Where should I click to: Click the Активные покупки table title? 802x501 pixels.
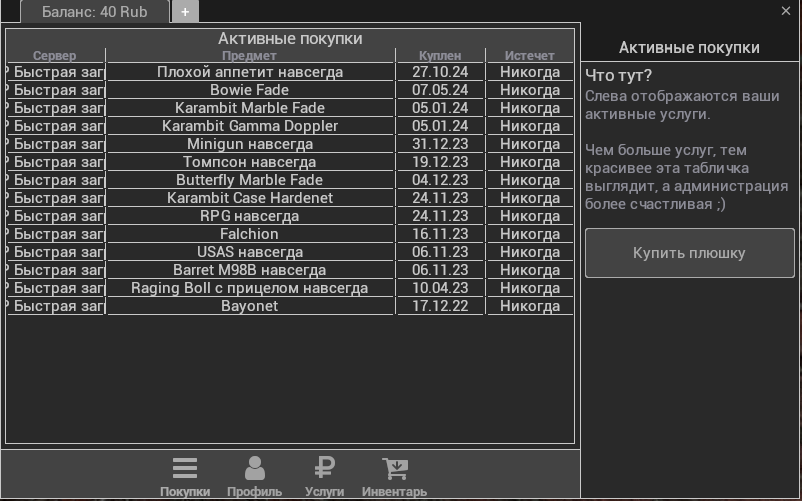click(290, 38)
